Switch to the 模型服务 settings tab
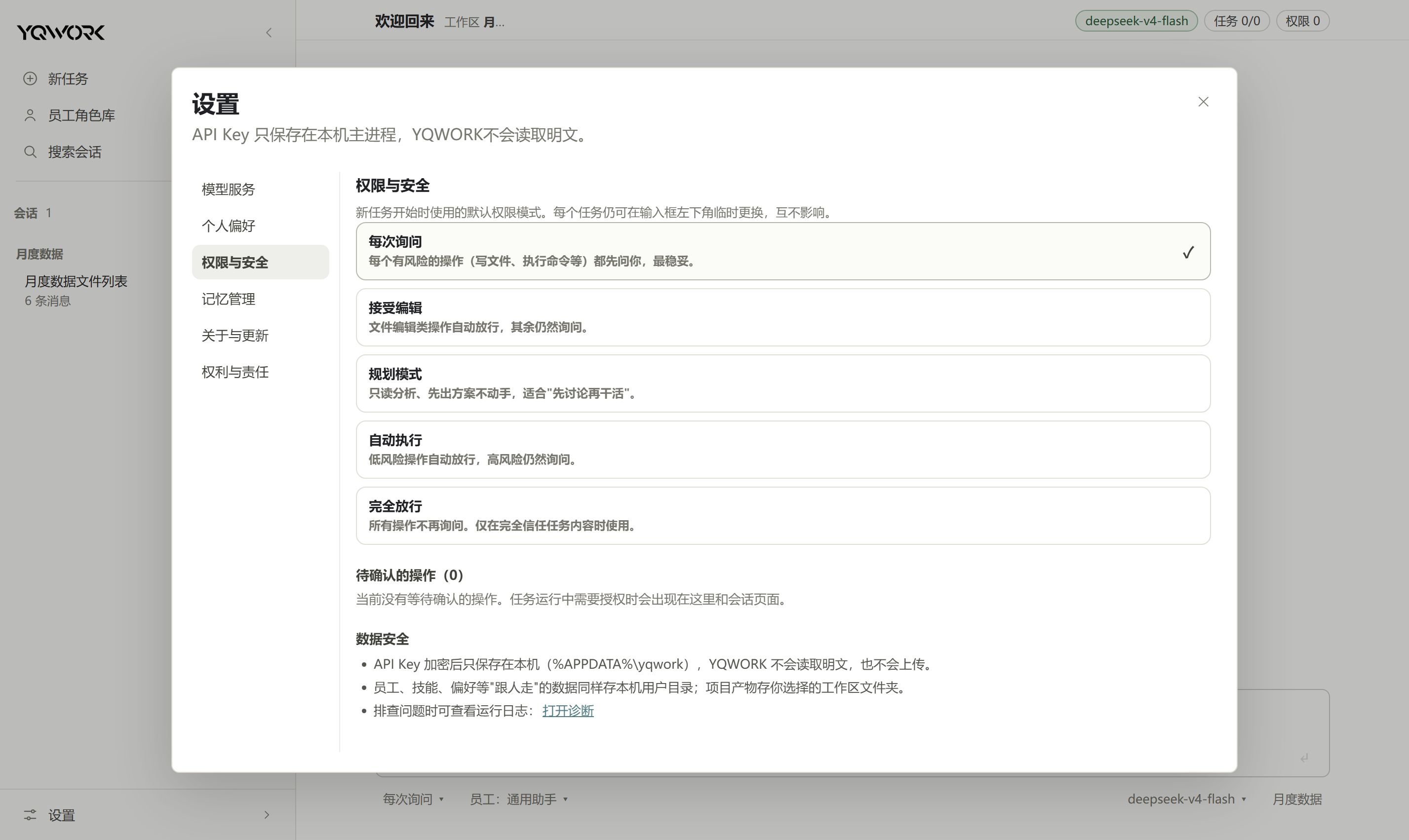 click(260, 189)
